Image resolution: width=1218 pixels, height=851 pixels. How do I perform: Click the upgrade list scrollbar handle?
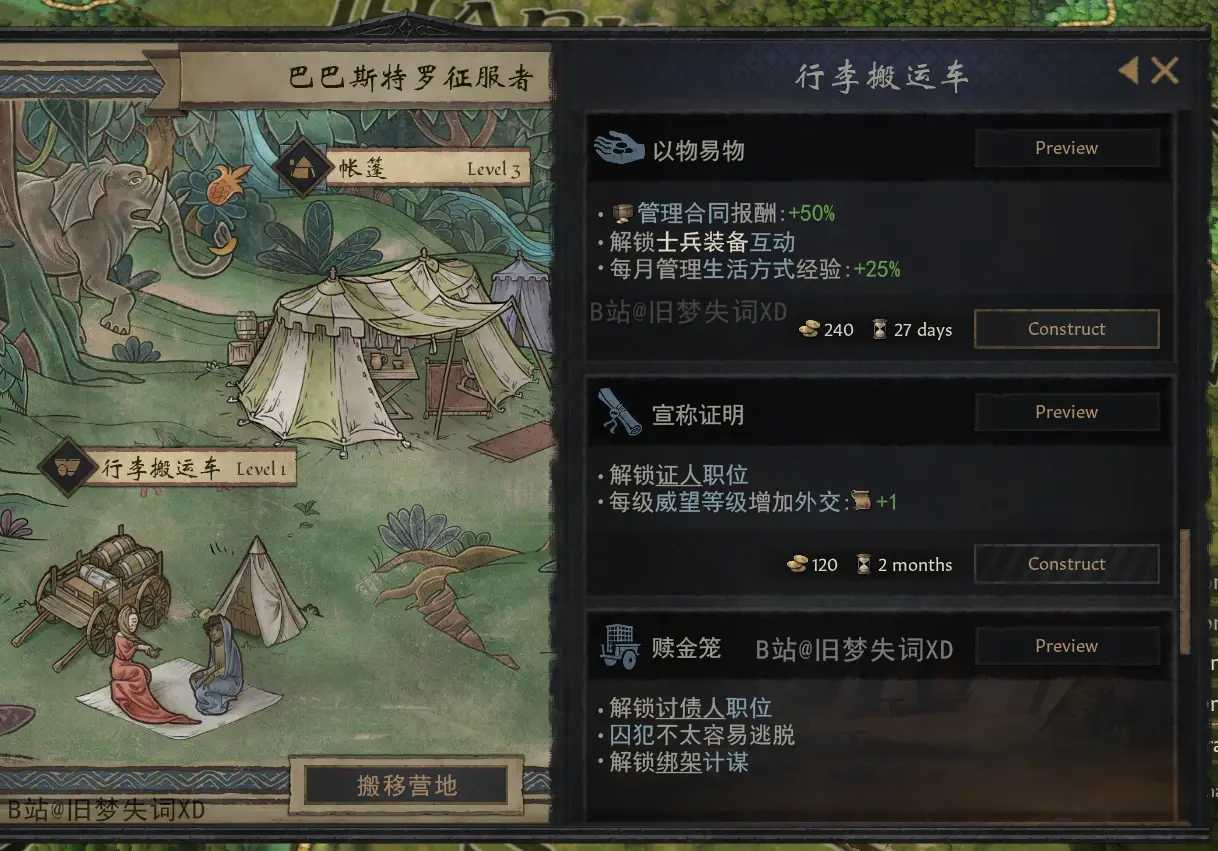coord(1186,592)
